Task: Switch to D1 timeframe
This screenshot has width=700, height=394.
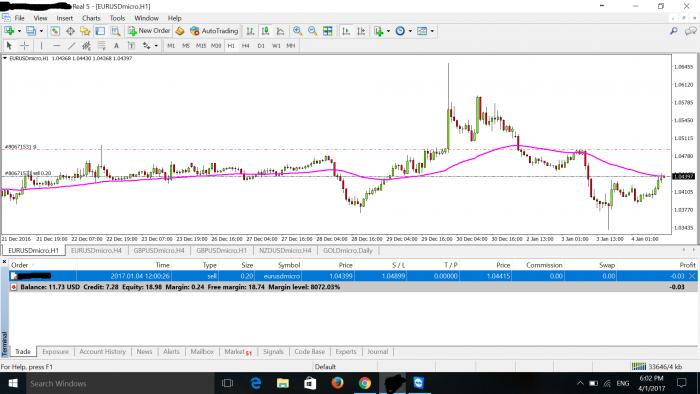Action: pyautogui.click(x=261, y=46)
